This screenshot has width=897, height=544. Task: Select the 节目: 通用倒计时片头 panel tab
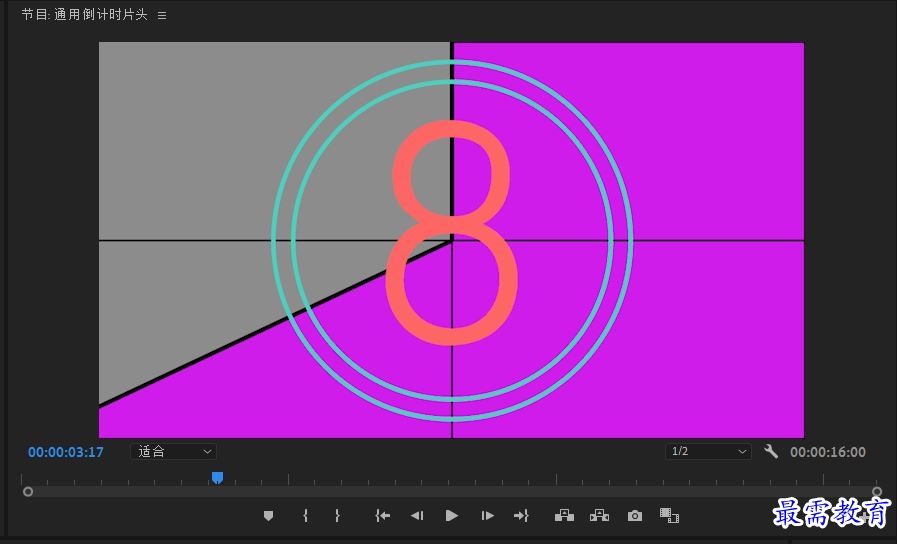tap(85, 15)
